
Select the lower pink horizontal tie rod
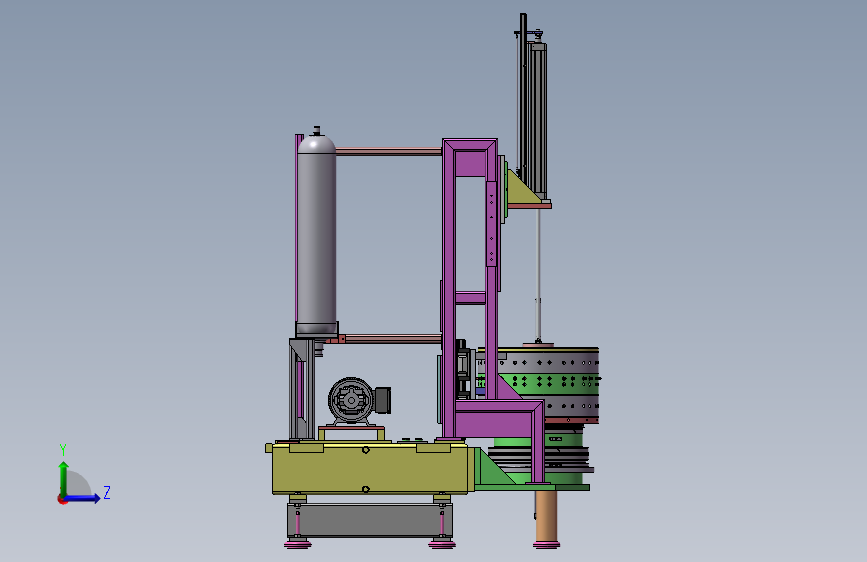[393, 339]
